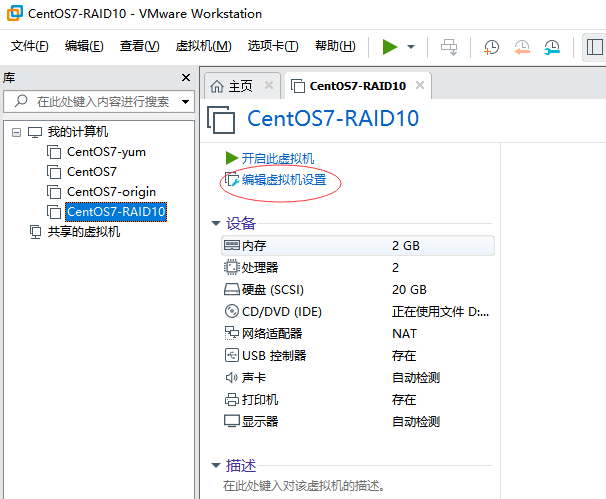
Task: Click the disc icon beside CD/DVD (IDE)
Action: point(232,311)
